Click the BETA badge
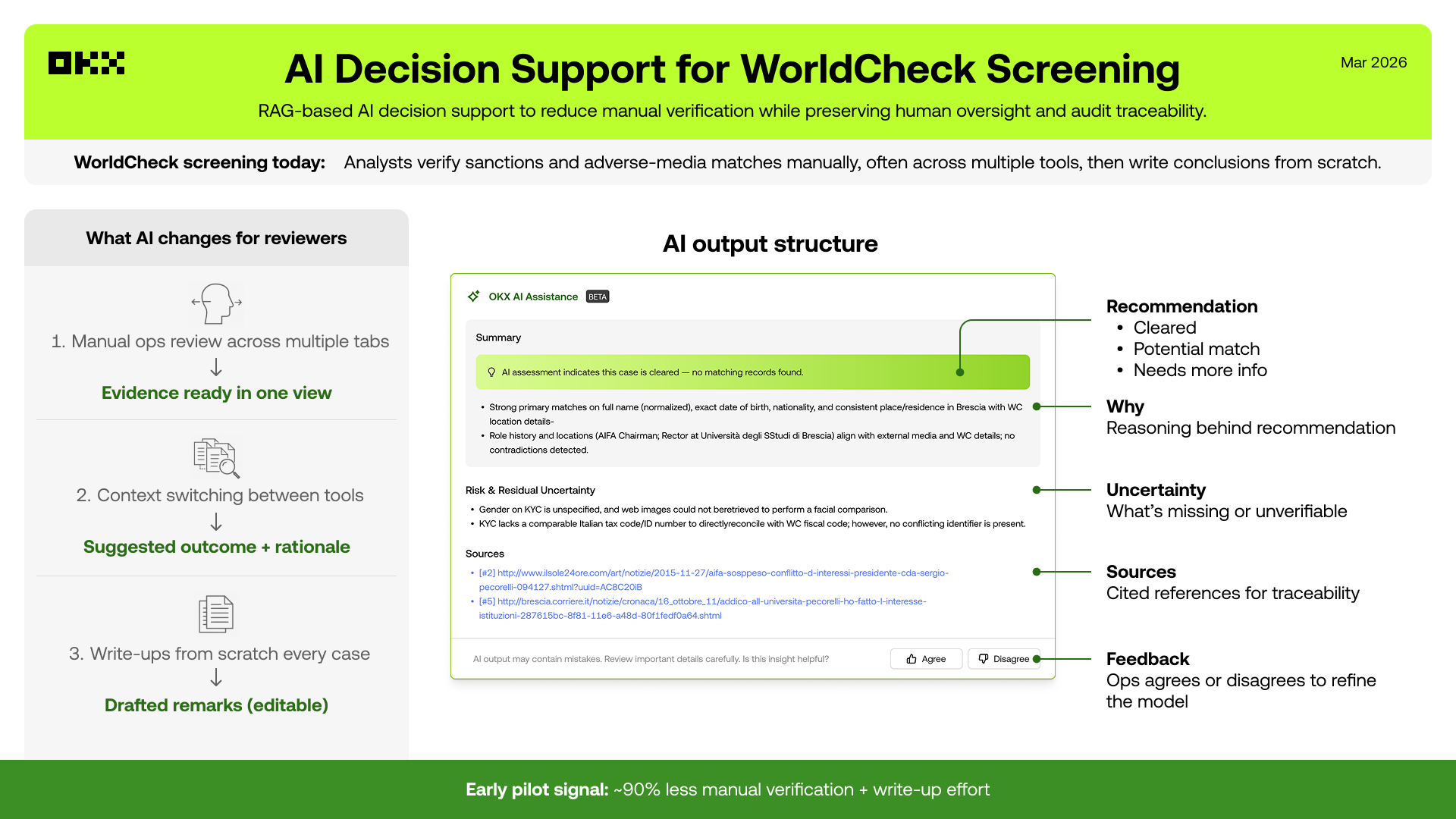 [x=598, y=297]
